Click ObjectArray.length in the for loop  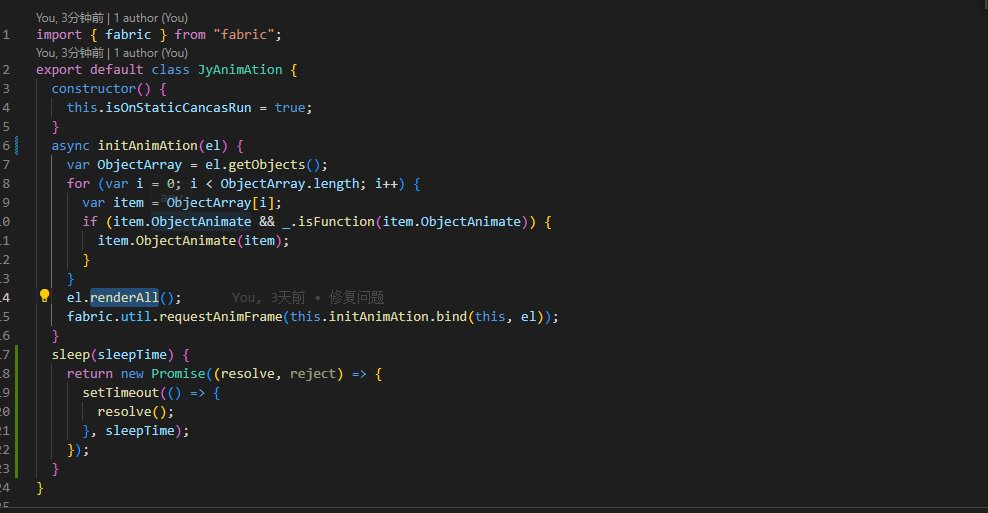[x=289, y=183]
